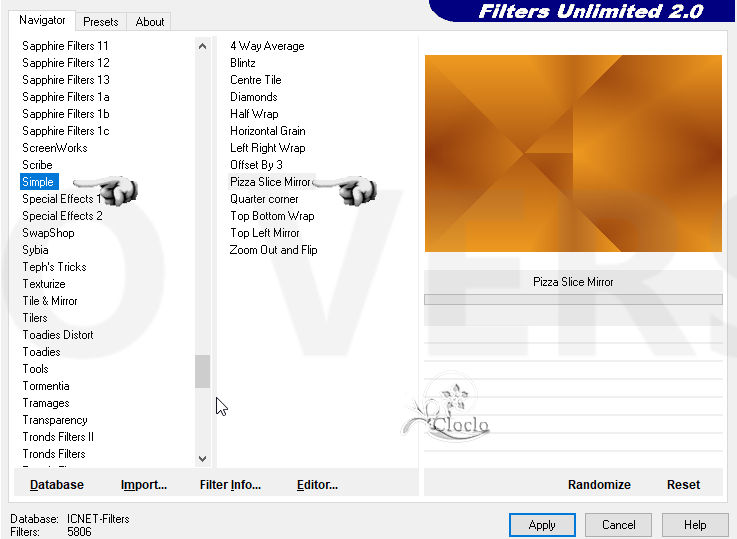The height and width of the screenshot is (539, 737).
Task: Select the Tormentia category
Action: point(46,386)
